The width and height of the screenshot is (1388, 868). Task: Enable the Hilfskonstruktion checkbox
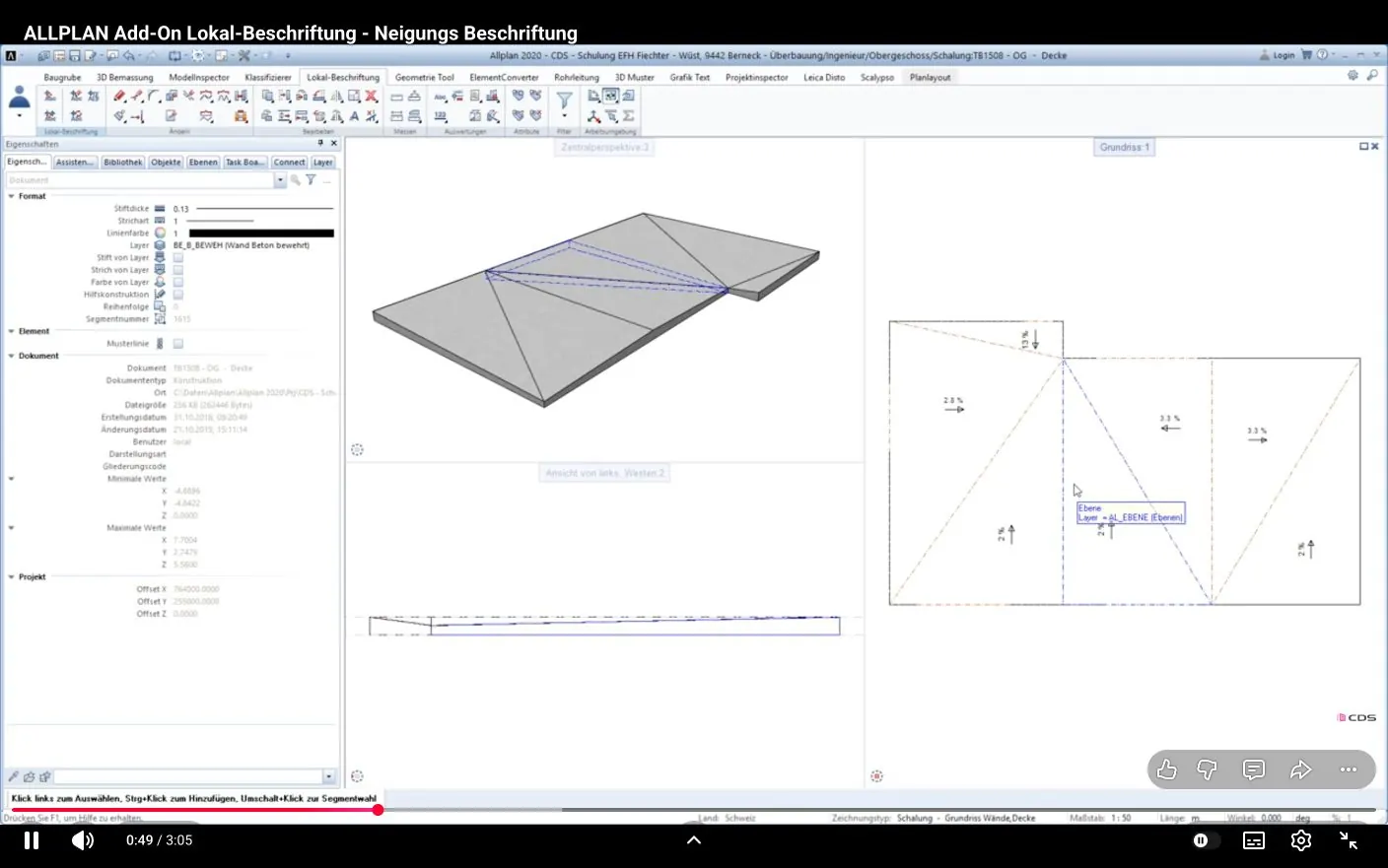[x=178, y=295]
